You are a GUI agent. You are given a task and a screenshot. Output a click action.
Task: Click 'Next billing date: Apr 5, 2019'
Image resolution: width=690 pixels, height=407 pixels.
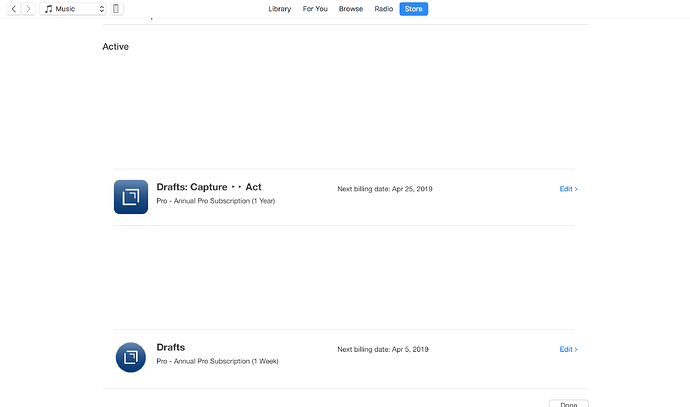(383, 349)
